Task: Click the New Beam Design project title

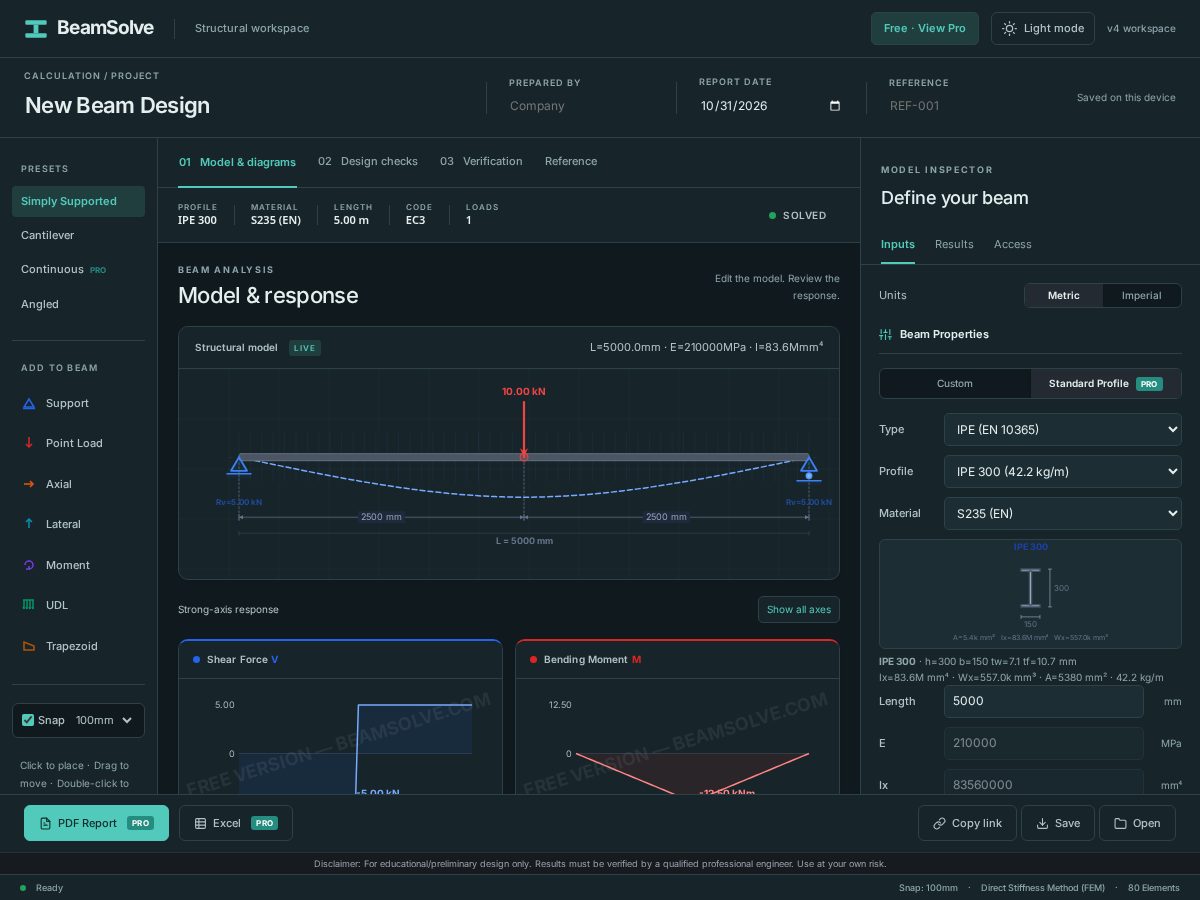Action: pyautogui.click(x=117, y=106)
